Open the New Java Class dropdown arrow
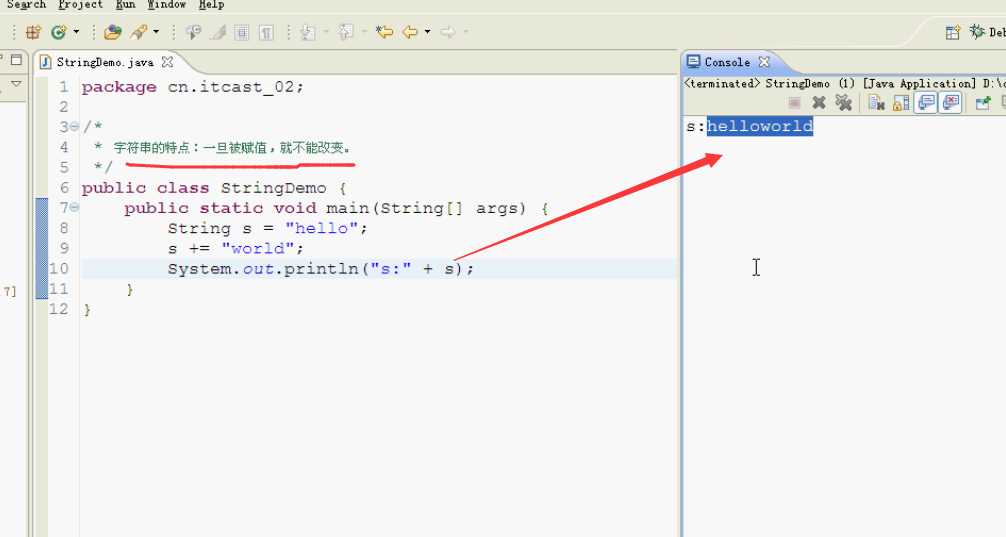This screenshot has width=1006, height=537. [x=76, y=31]
